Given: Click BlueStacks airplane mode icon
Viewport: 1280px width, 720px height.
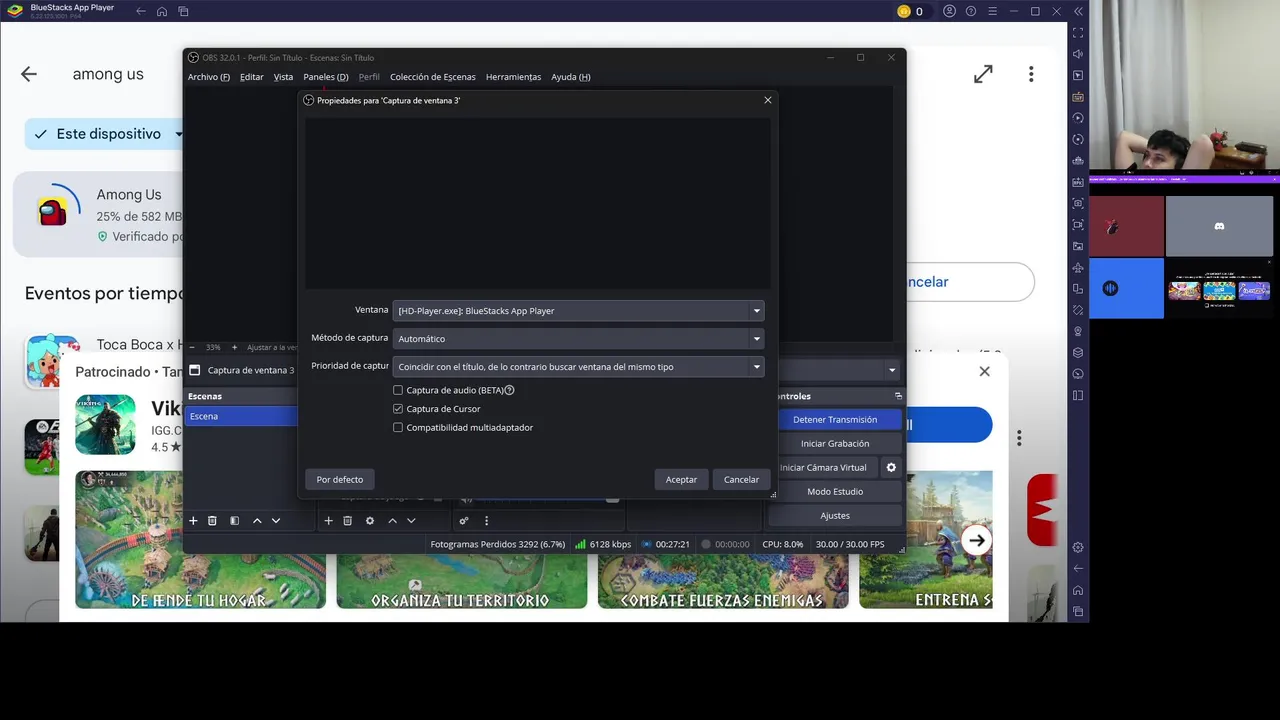Looking at the screenshot, I should pos(1078,268).
